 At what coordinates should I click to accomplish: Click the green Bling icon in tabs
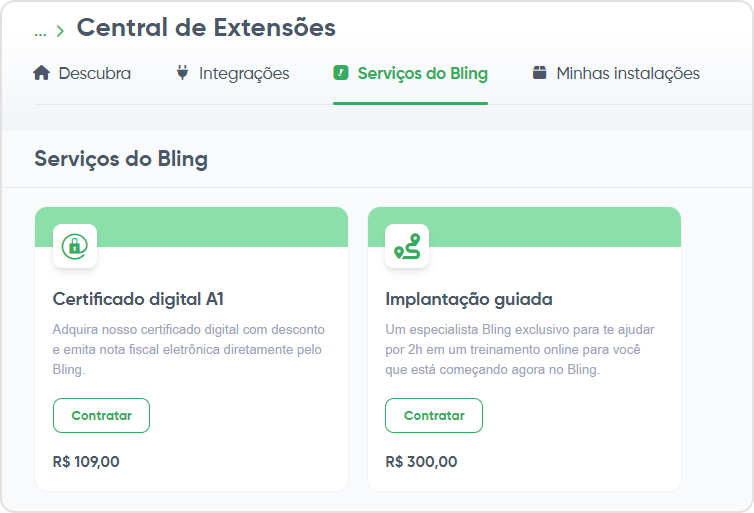click(340, 73)
